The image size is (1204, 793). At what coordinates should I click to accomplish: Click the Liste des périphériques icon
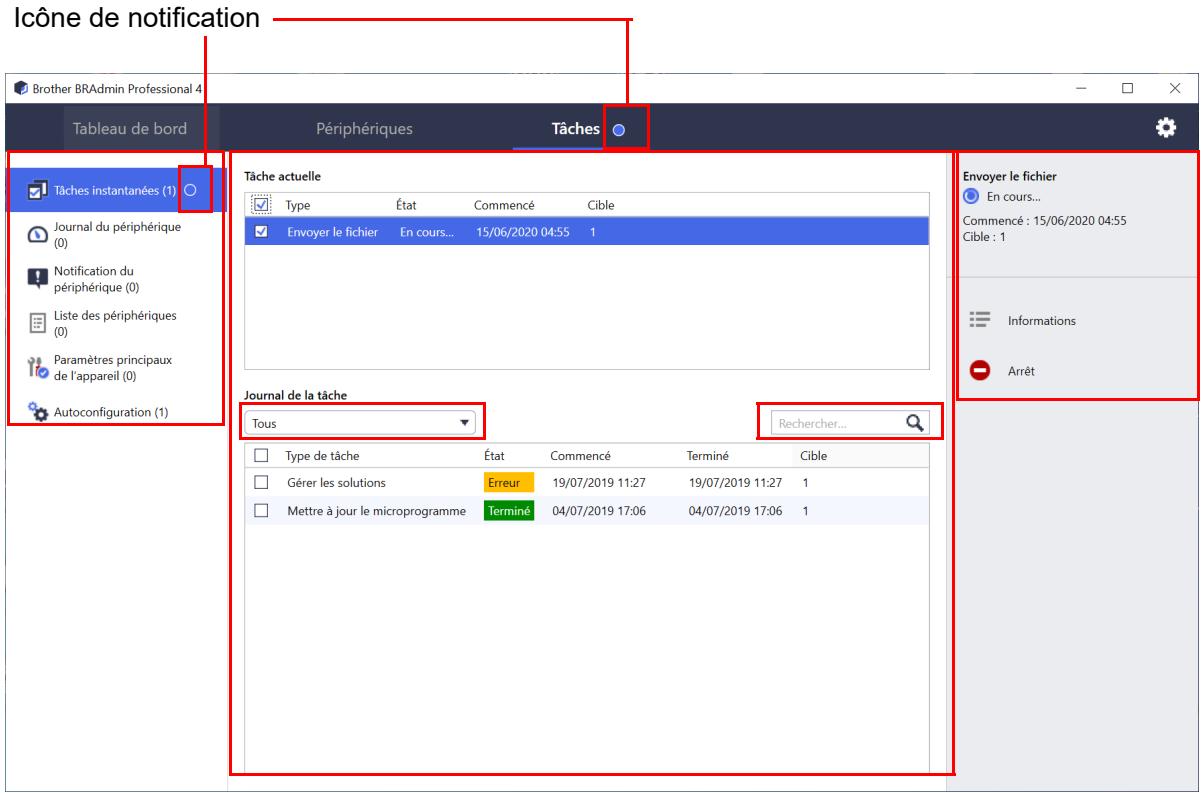click(x=38, y=323)
